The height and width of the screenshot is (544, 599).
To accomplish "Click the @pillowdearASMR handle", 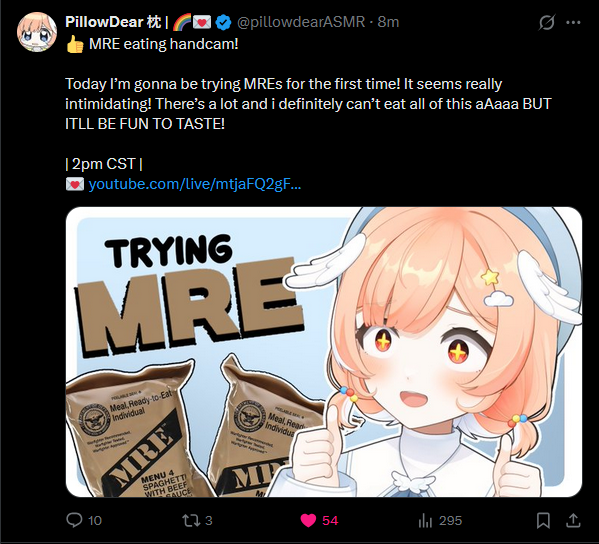I will coord(301,22).
